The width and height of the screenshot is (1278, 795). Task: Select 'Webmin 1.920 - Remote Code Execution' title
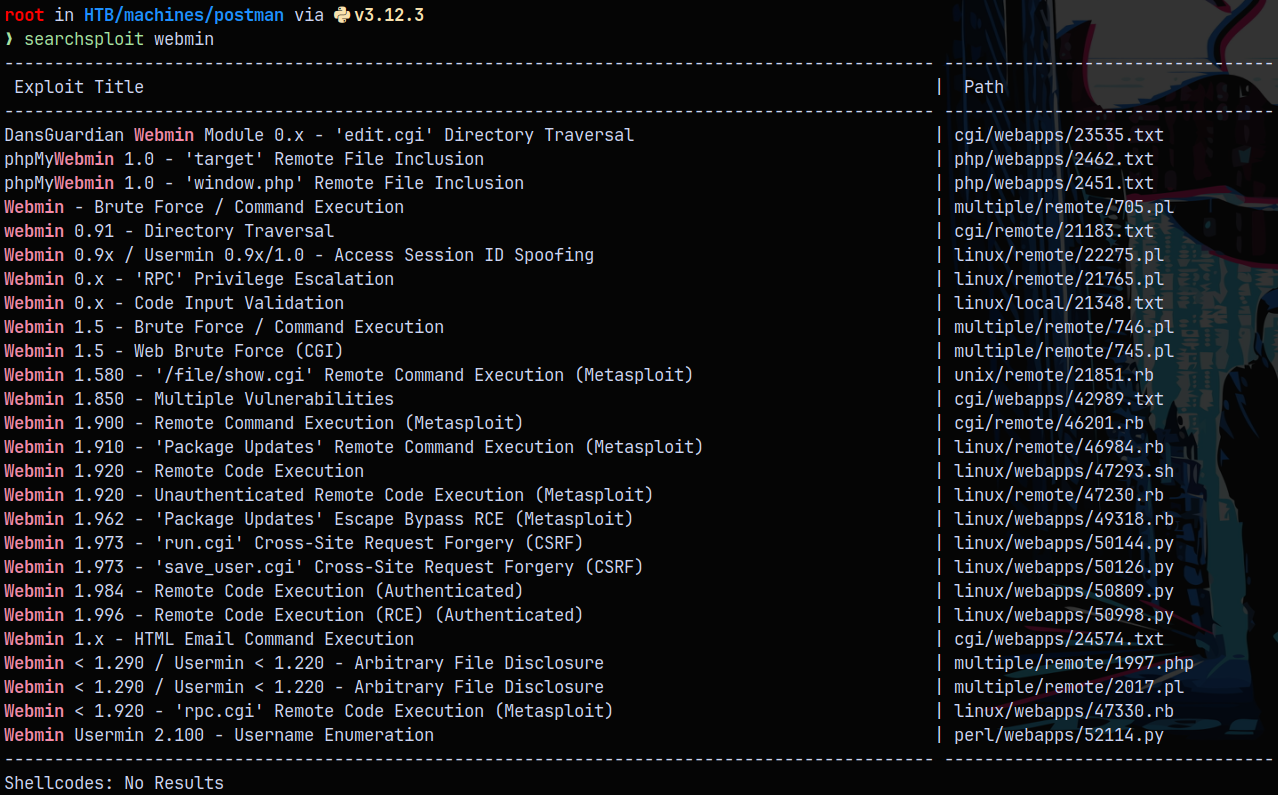point(184,471)
